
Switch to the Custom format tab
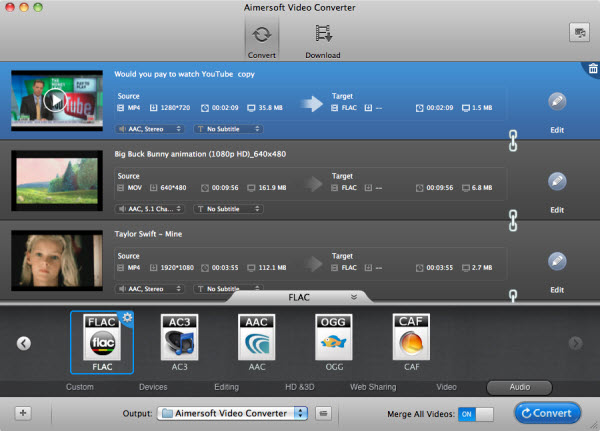[80, 387]
